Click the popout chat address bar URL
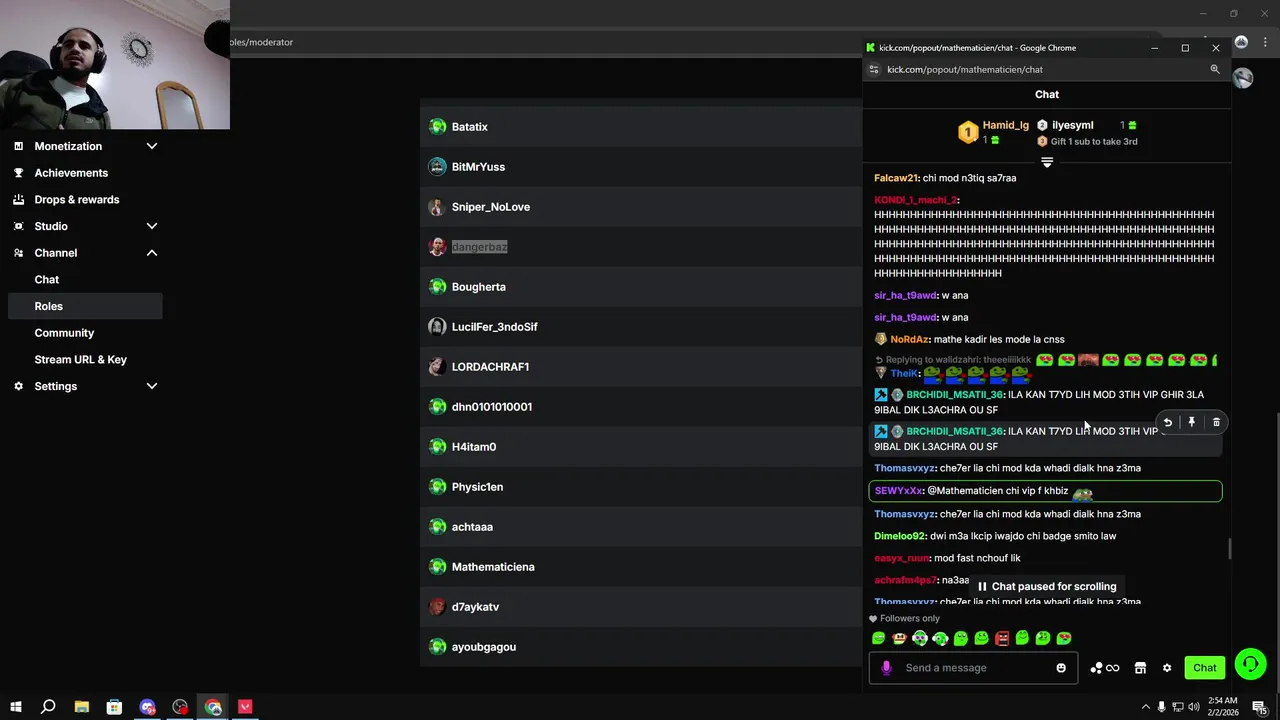1280x720 pixels. click(964, 69)
